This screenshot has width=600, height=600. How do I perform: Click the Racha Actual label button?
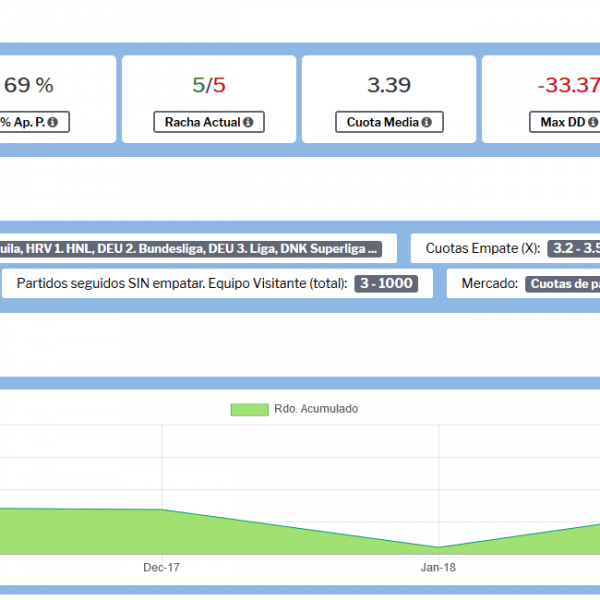[x=209, y=122]
